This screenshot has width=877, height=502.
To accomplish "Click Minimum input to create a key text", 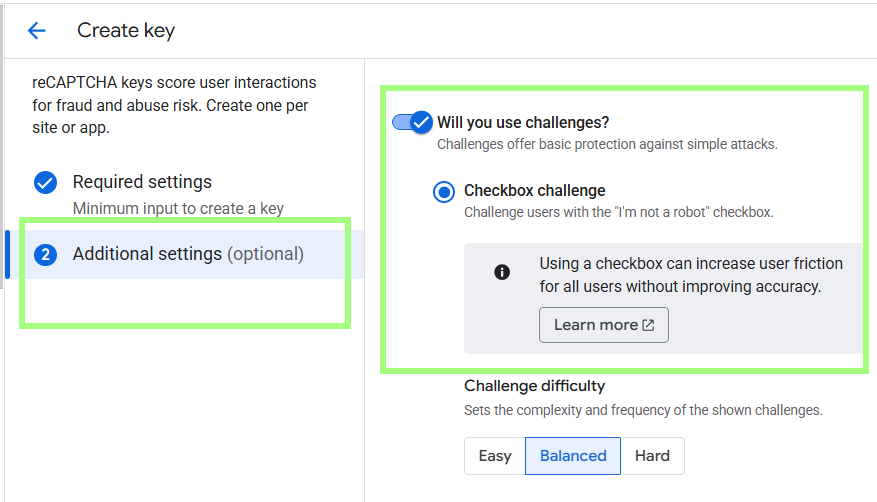I will (x=178, y=209).
